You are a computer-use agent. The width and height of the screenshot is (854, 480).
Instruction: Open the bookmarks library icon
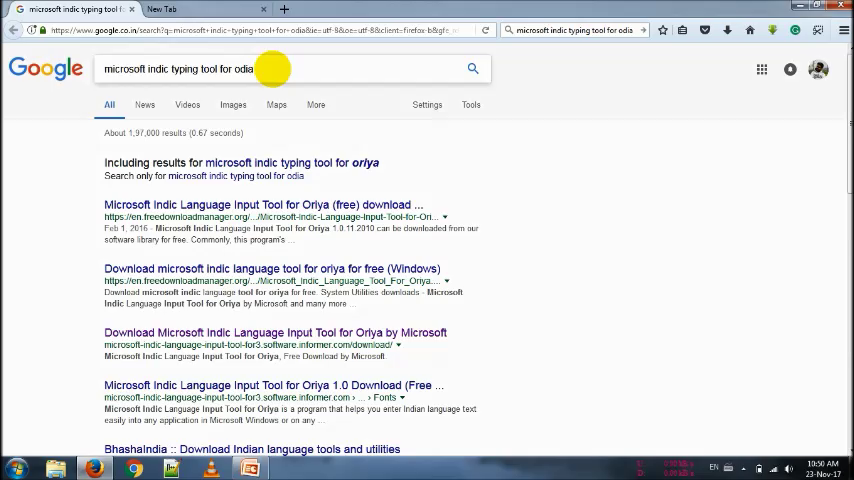pyautogui.click(x=682, y=30)
